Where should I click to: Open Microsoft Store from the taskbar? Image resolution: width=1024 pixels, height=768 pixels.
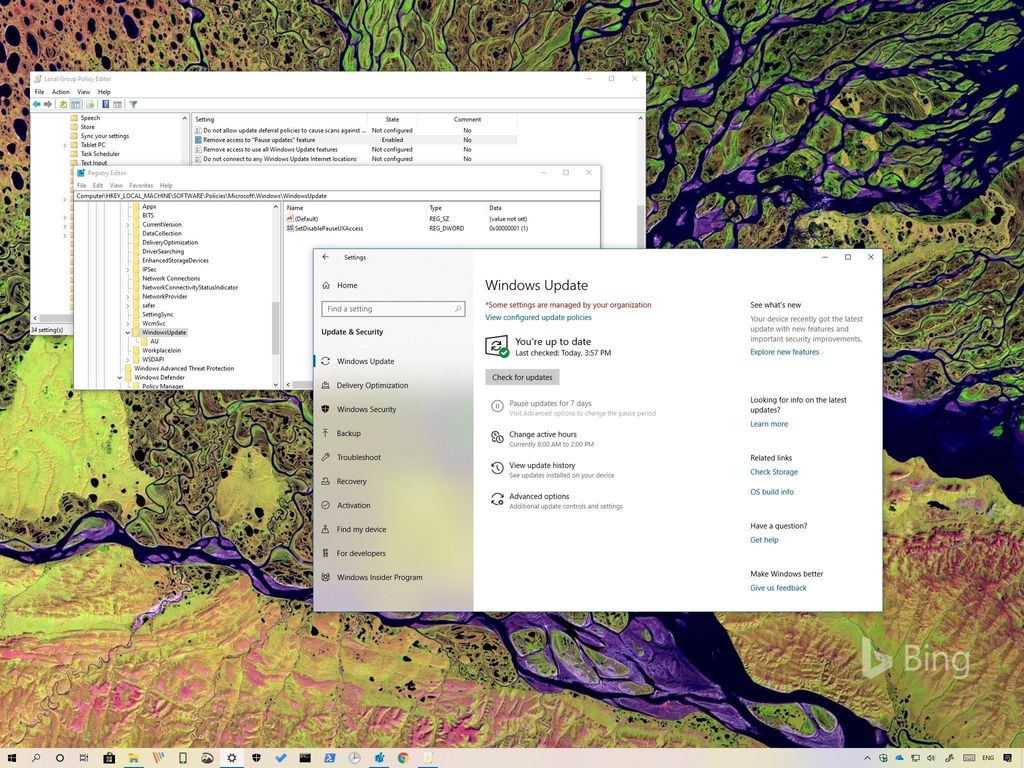(x=109, y=758)
